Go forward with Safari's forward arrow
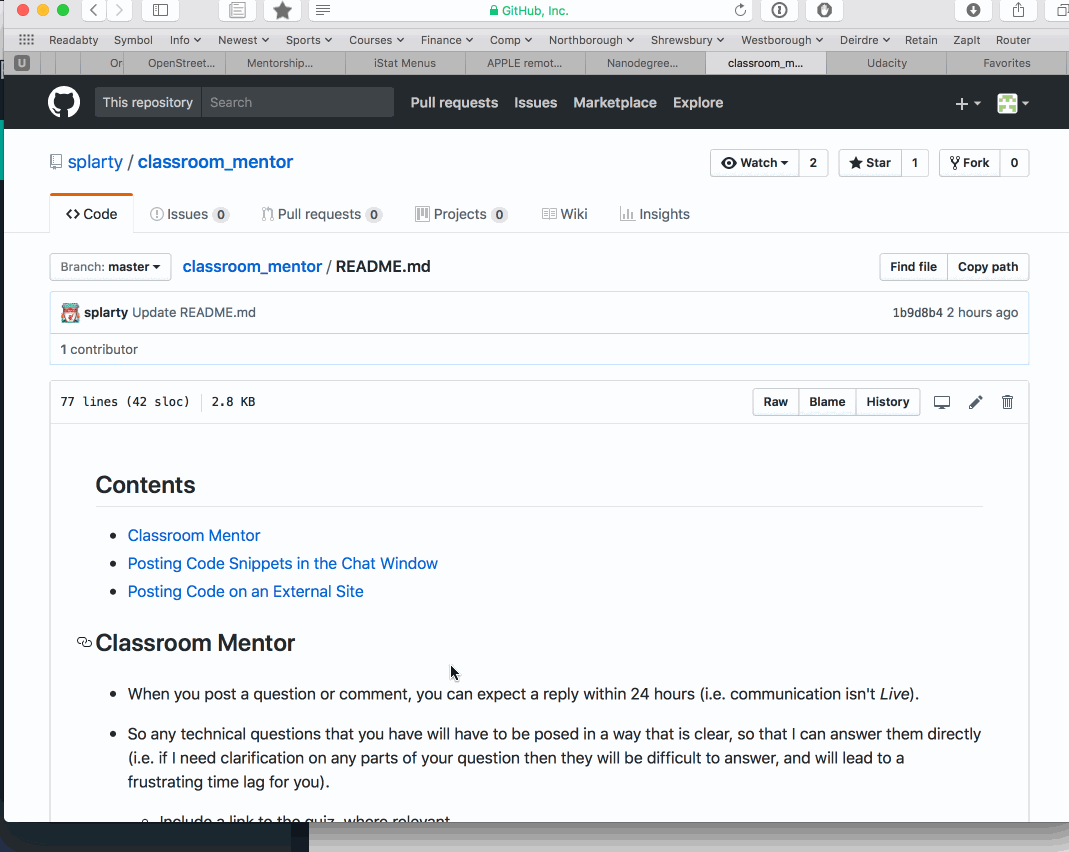Screen dimensions: 1069x852 [119, 10]
